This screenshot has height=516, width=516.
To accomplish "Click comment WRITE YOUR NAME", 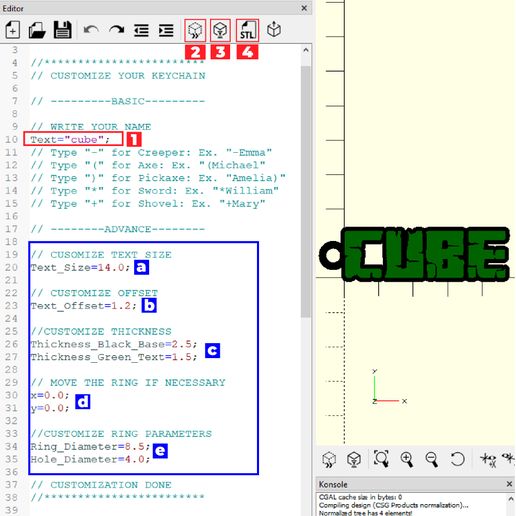I will click(x=91, y=127).
